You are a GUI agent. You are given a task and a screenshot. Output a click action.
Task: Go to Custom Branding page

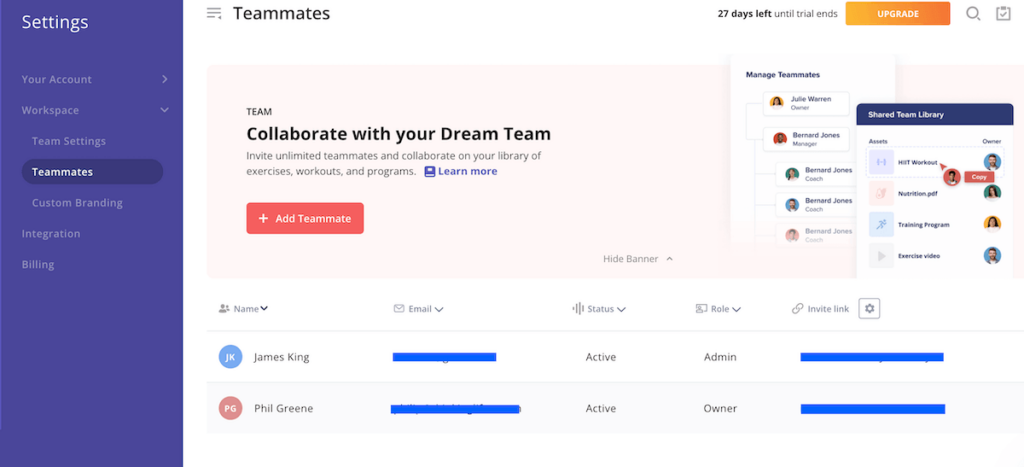click(x=77, y=203)
